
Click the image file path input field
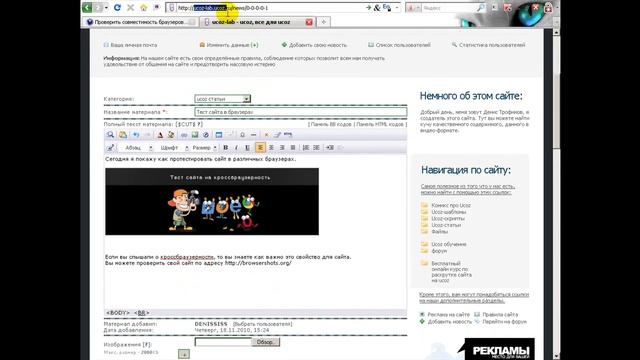(223, 342)
